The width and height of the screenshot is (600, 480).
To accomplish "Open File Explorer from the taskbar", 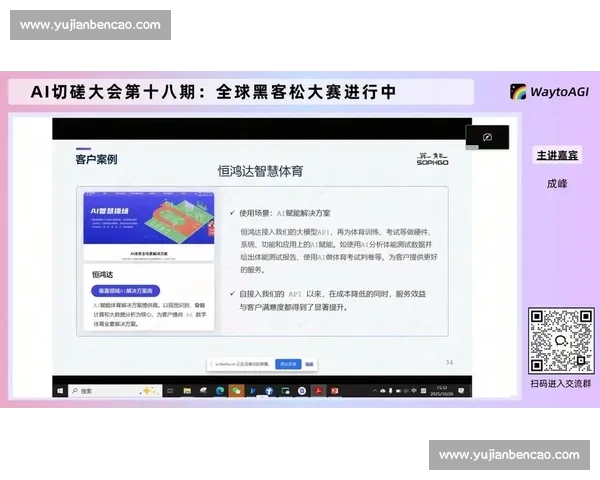I will point(187,391).
